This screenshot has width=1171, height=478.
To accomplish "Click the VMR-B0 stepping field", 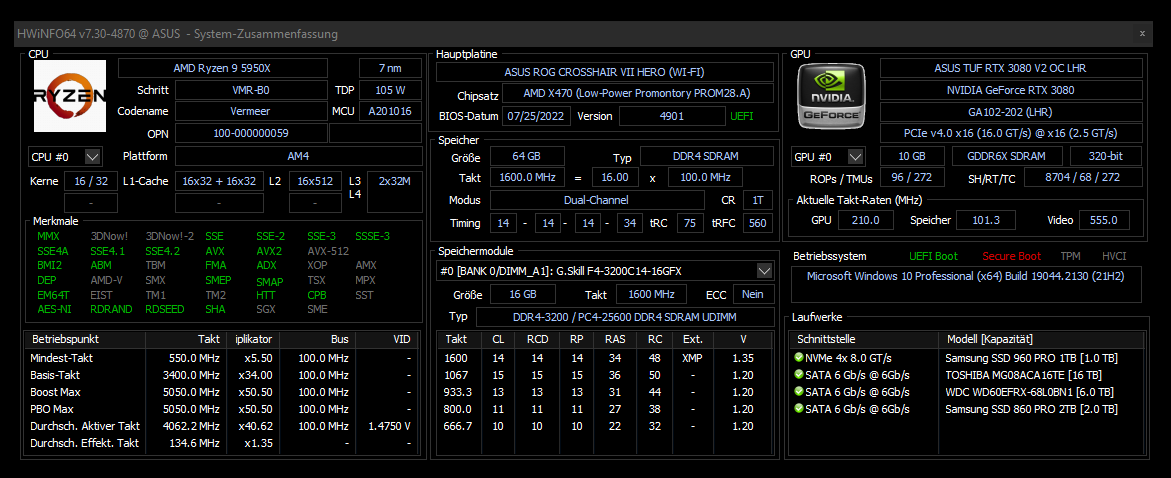I will click(x=251, y=90).
